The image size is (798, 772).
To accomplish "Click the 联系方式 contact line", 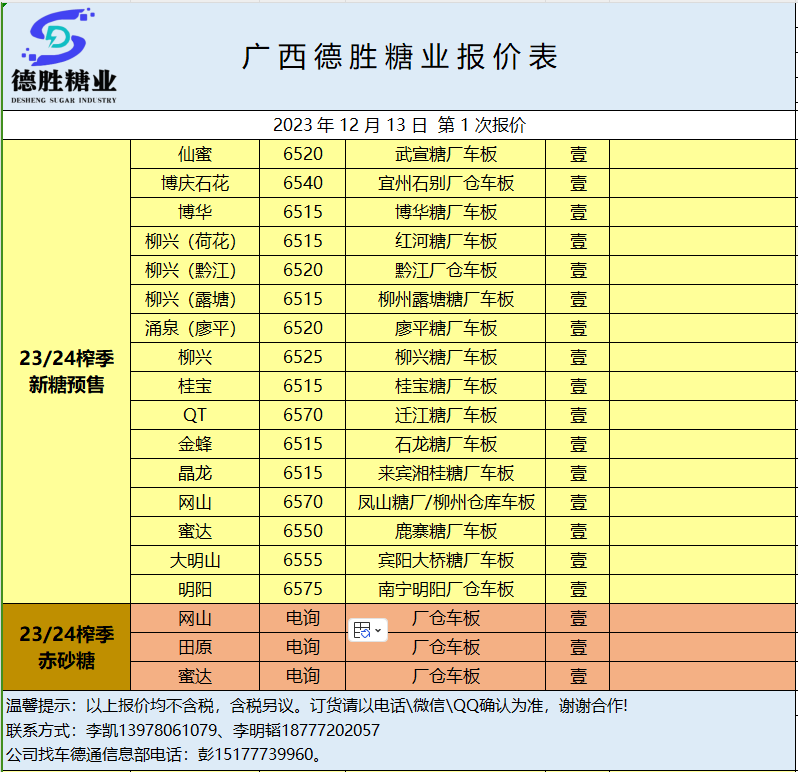I will [193, 730].
